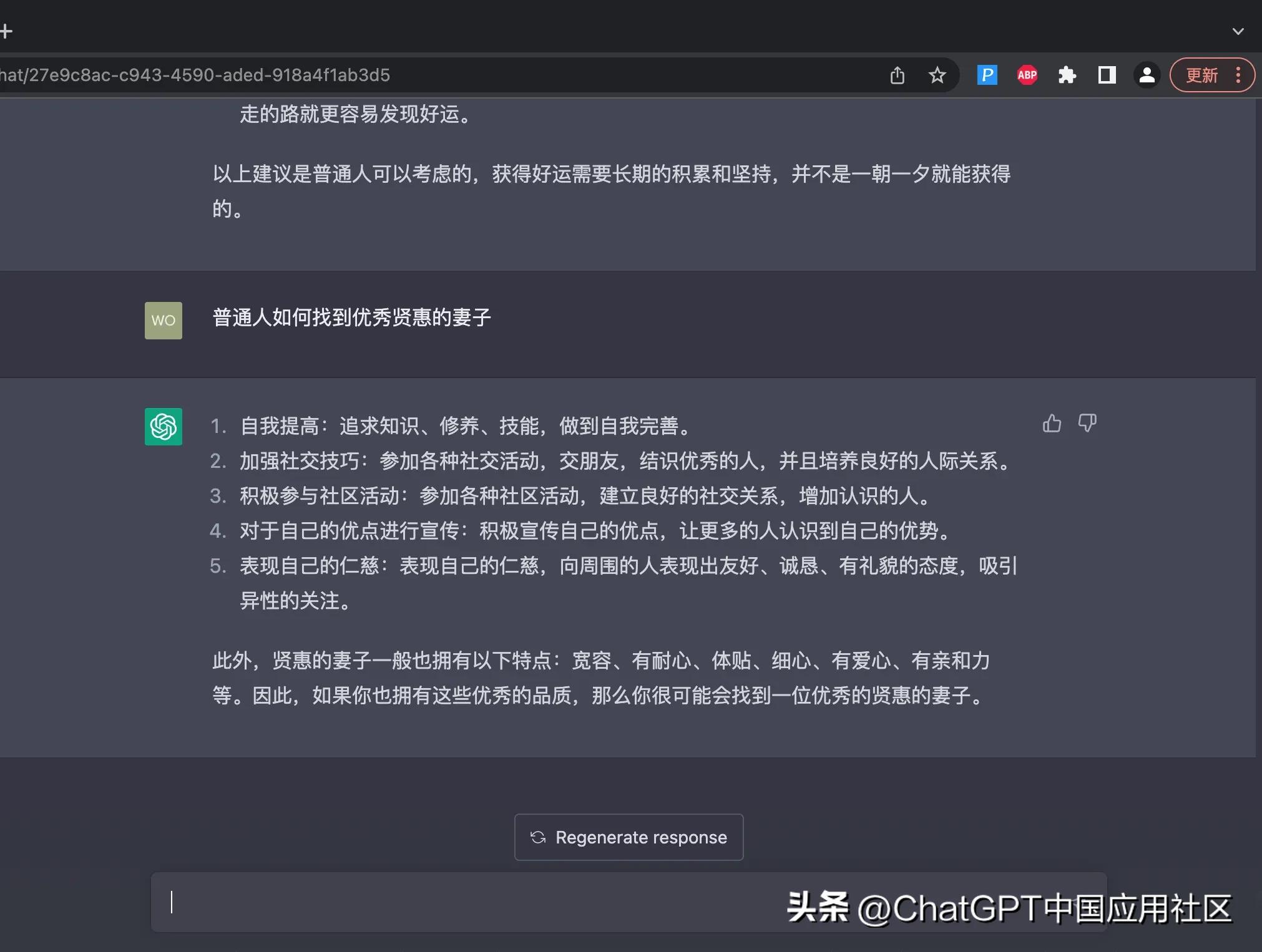Open the Chrome three-dot menu
The image size is (1262, 952).
(1240, 75)
